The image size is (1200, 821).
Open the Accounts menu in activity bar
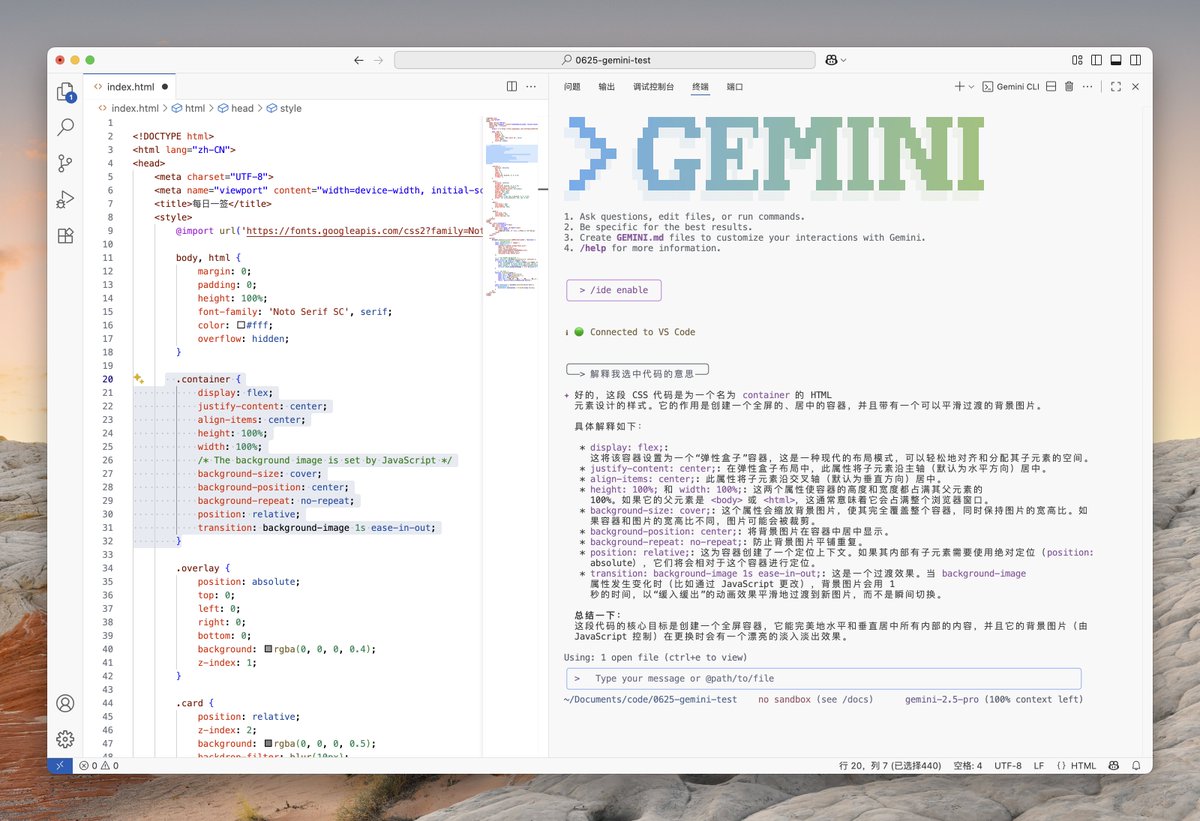pyautogui.click(x=66, y=703)
